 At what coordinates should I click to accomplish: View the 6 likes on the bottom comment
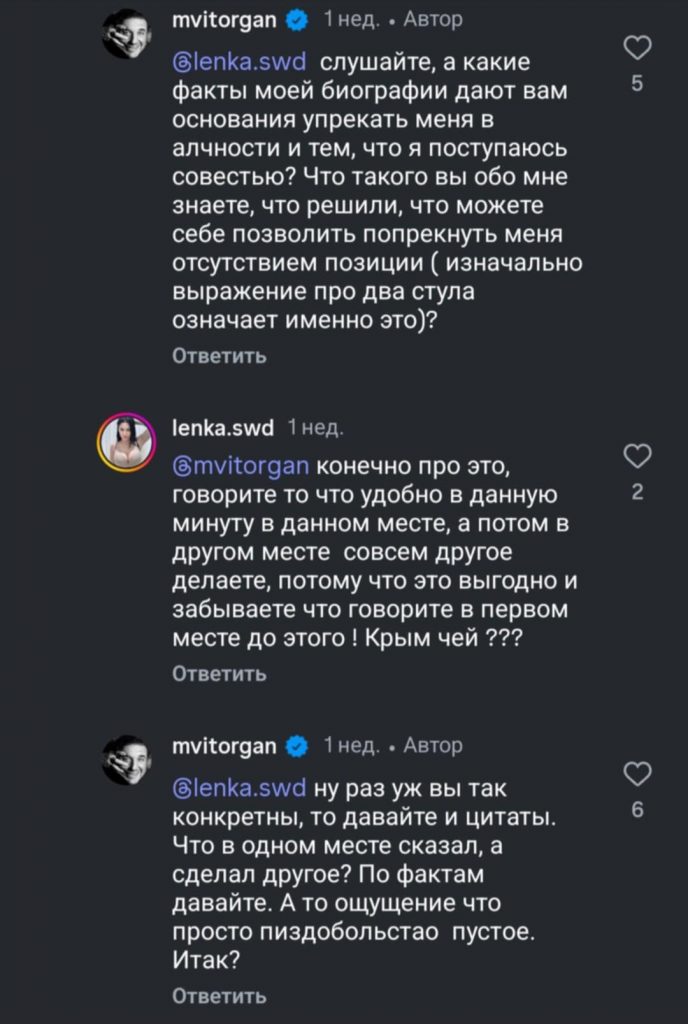(637, 810)
